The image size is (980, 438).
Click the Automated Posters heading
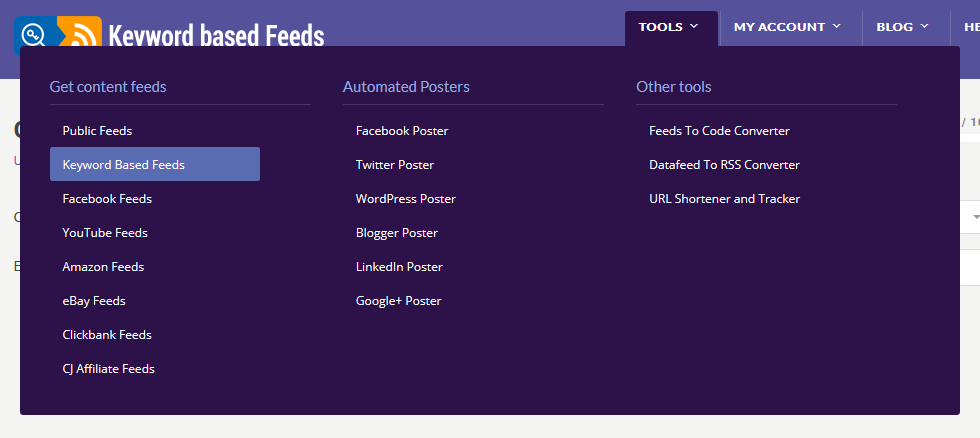(406, 87)
